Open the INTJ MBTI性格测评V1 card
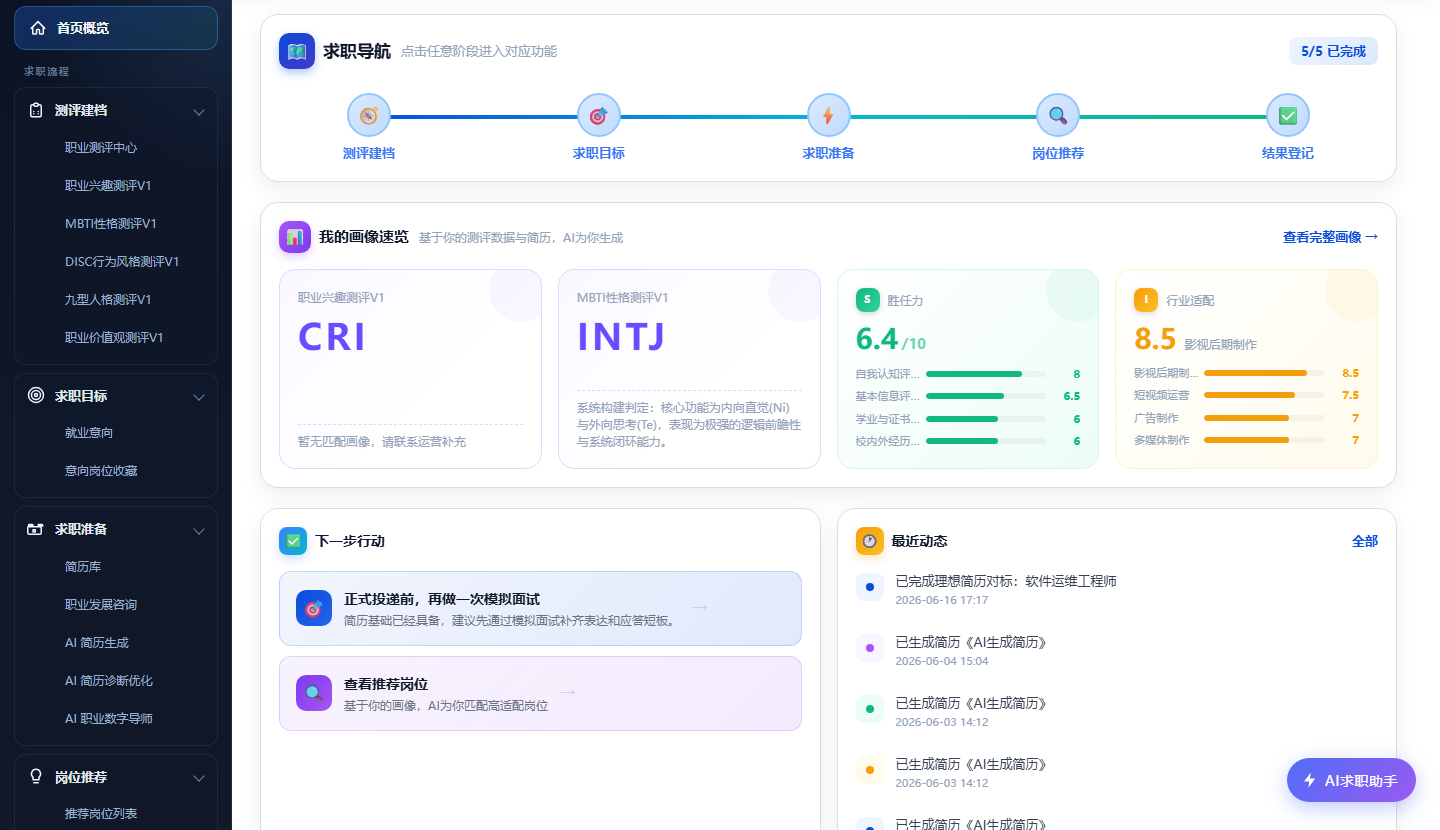Viewport: 1440px width, 830px height. [689, 368]
